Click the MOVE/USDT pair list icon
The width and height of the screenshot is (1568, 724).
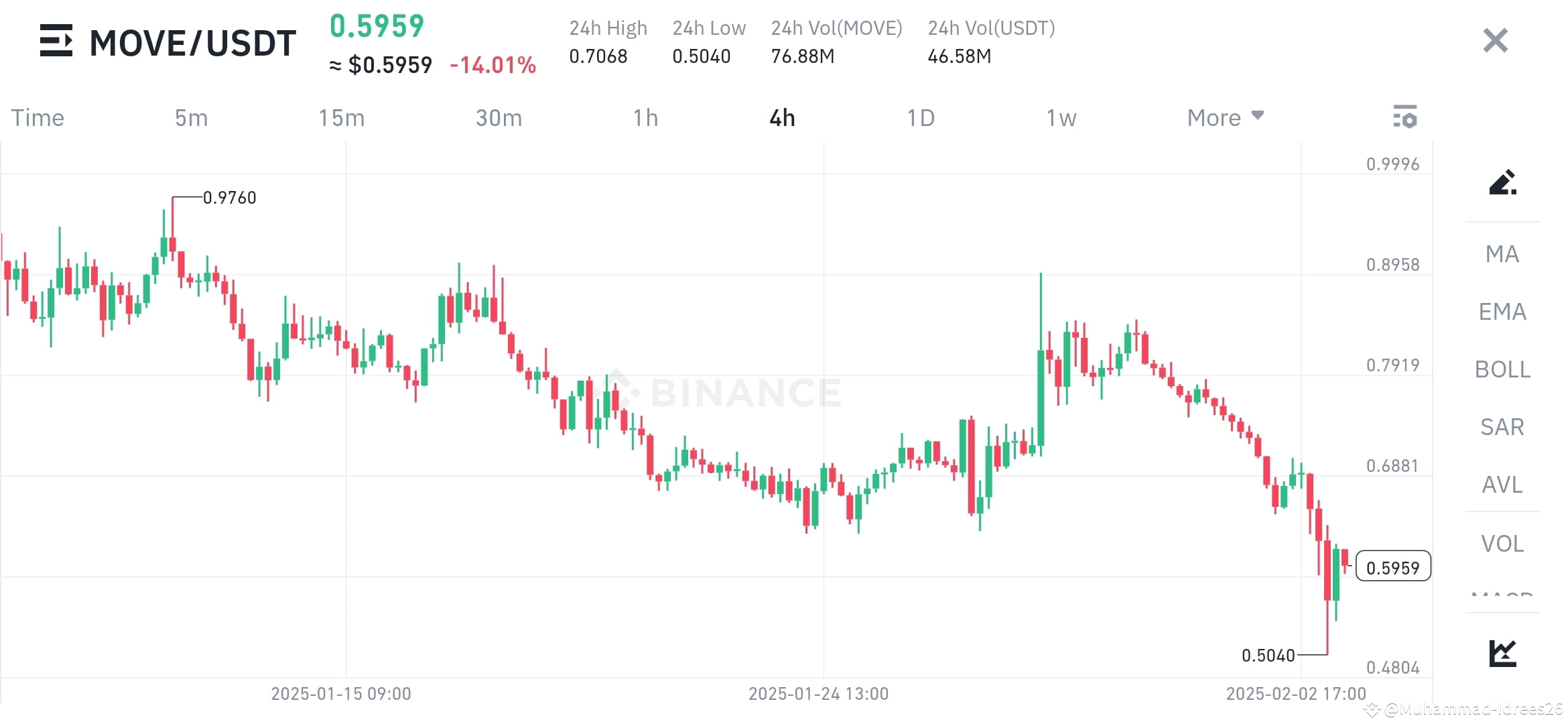(56, 42)
